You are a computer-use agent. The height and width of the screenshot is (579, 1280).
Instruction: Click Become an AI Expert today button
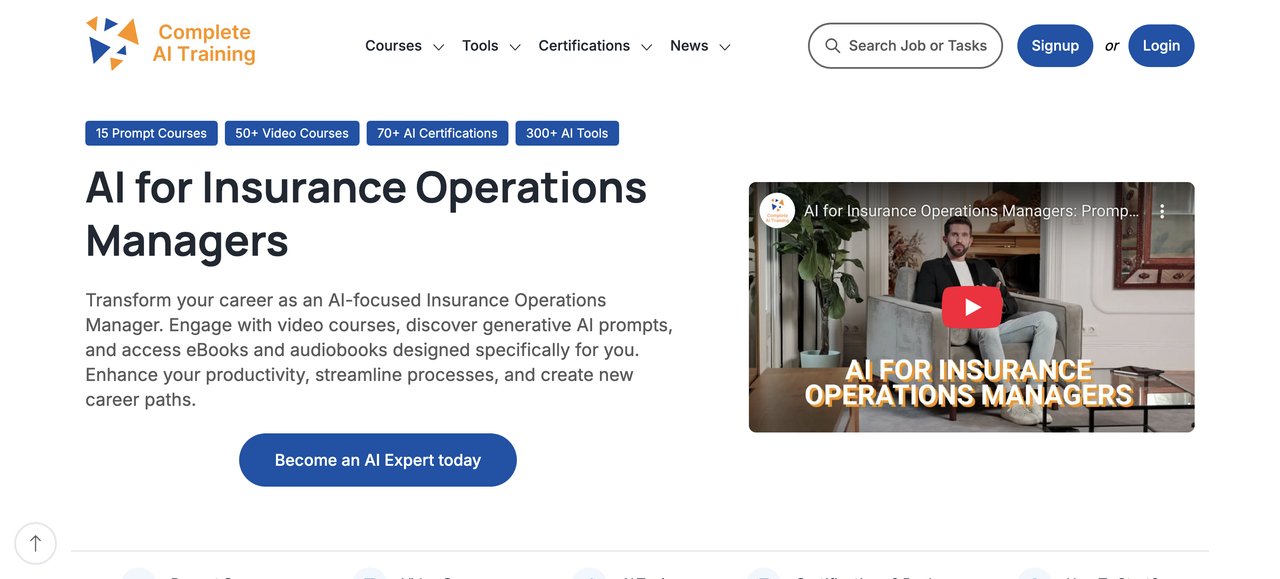(378, 460)
